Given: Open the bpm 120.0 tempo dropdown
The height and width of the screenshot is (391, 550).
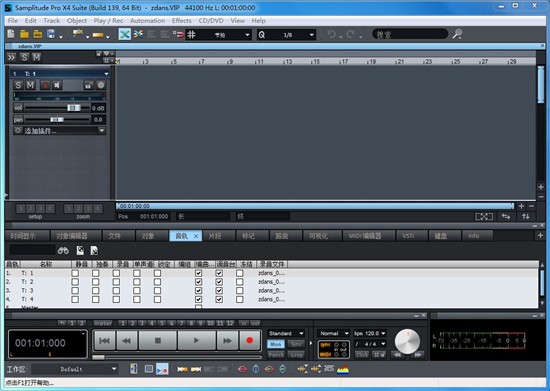Looking at the screenshot, I should point(383,333).
